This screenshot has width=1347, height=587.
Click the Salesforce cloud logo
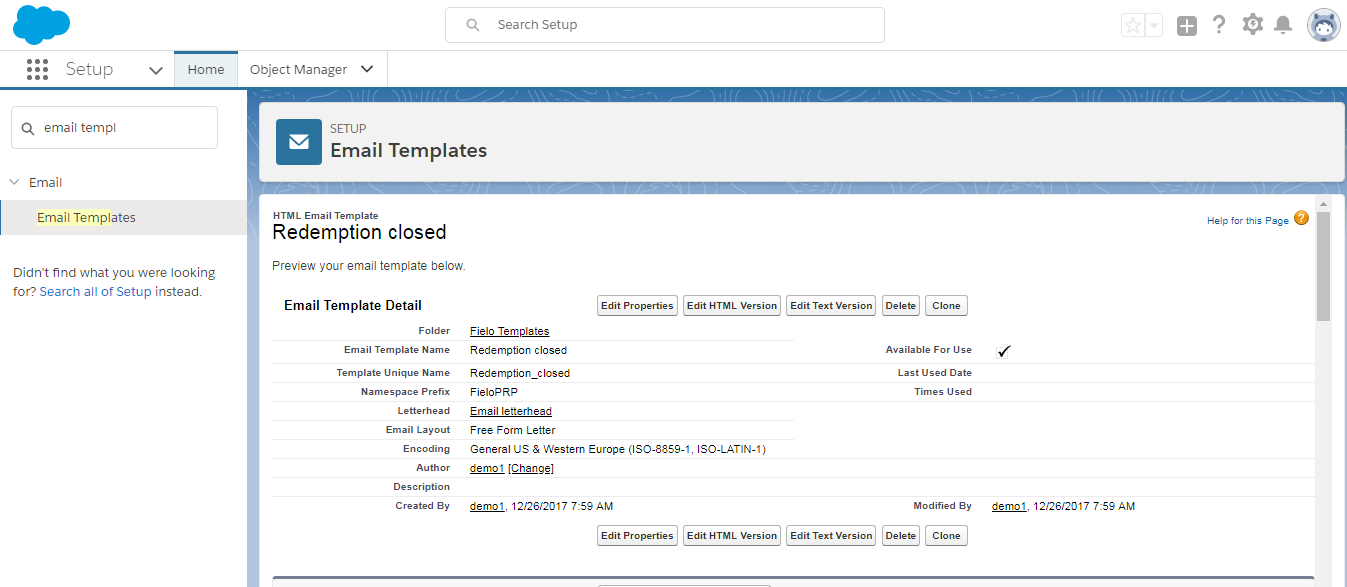point(41,24)
